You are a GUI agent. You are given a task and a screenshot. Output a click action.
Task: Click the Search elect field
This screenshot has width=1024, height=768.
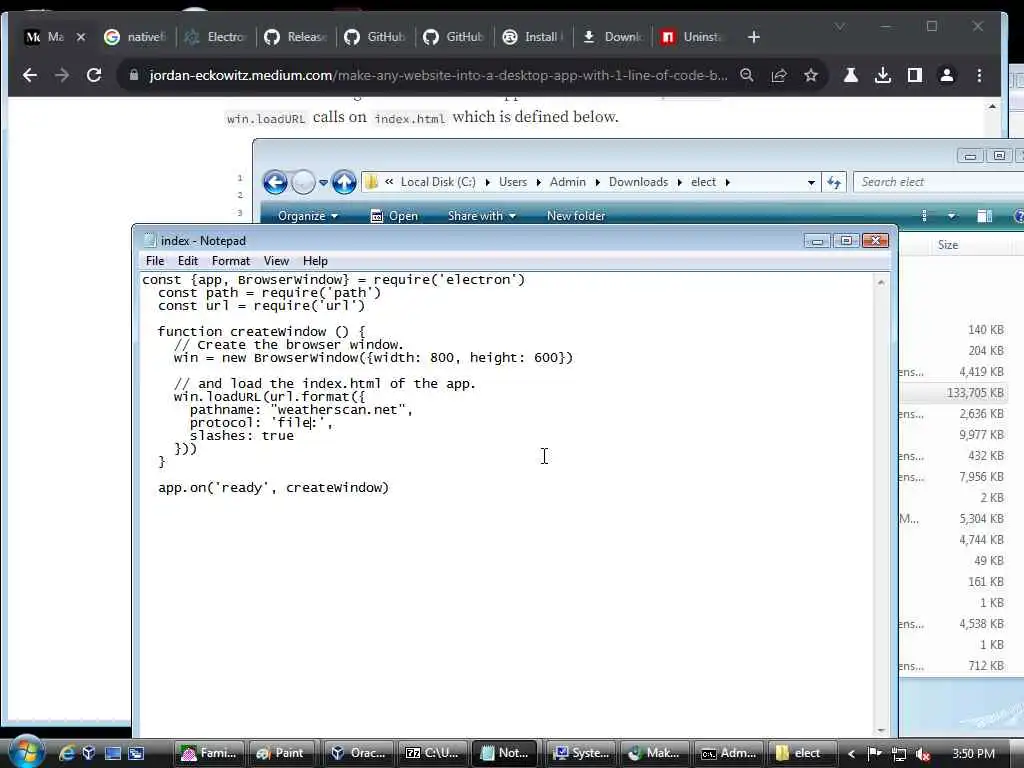(938, 182)
